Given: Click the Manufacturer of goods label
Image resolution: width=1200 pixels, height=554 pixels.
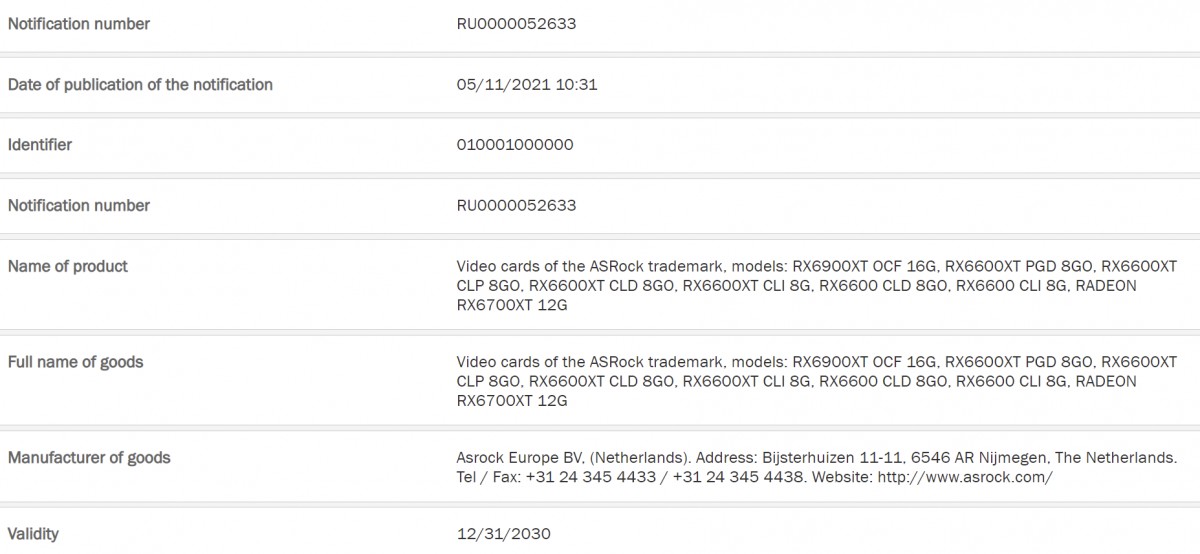Looking at the screenshot, I should (89, 458).
